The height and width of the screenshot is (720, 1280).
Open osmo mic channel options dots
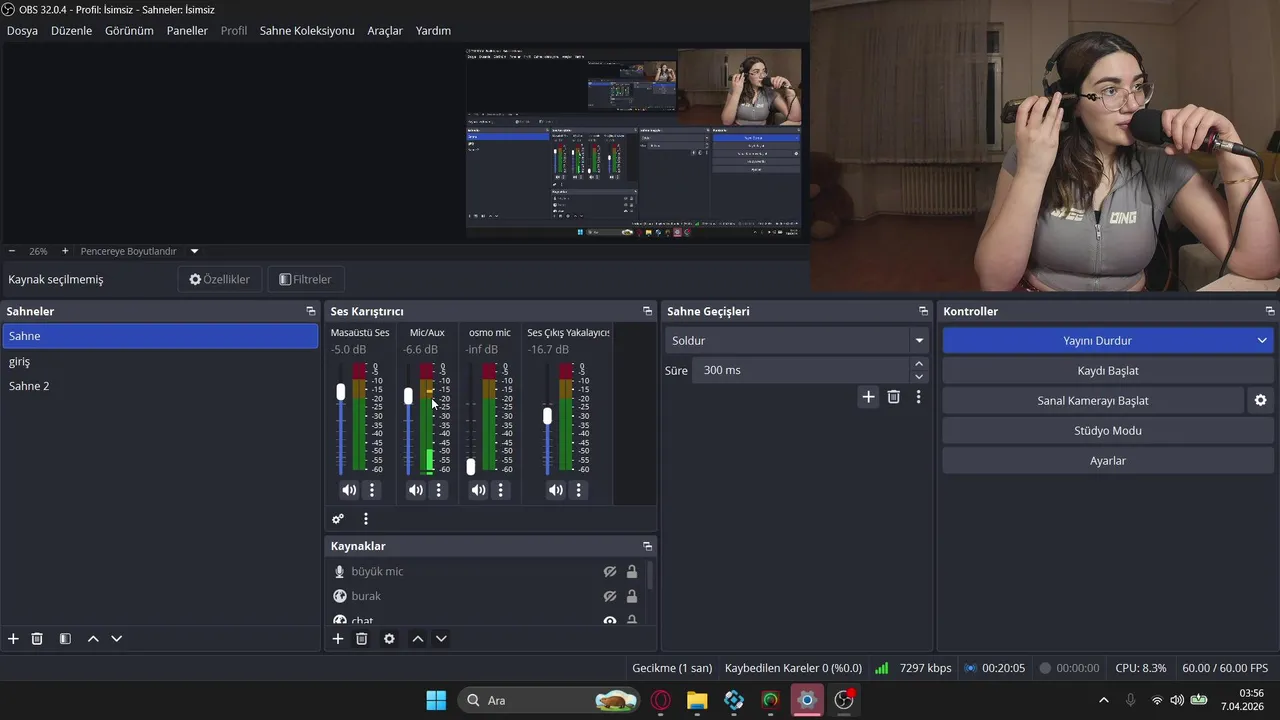(x=501, y=490)
